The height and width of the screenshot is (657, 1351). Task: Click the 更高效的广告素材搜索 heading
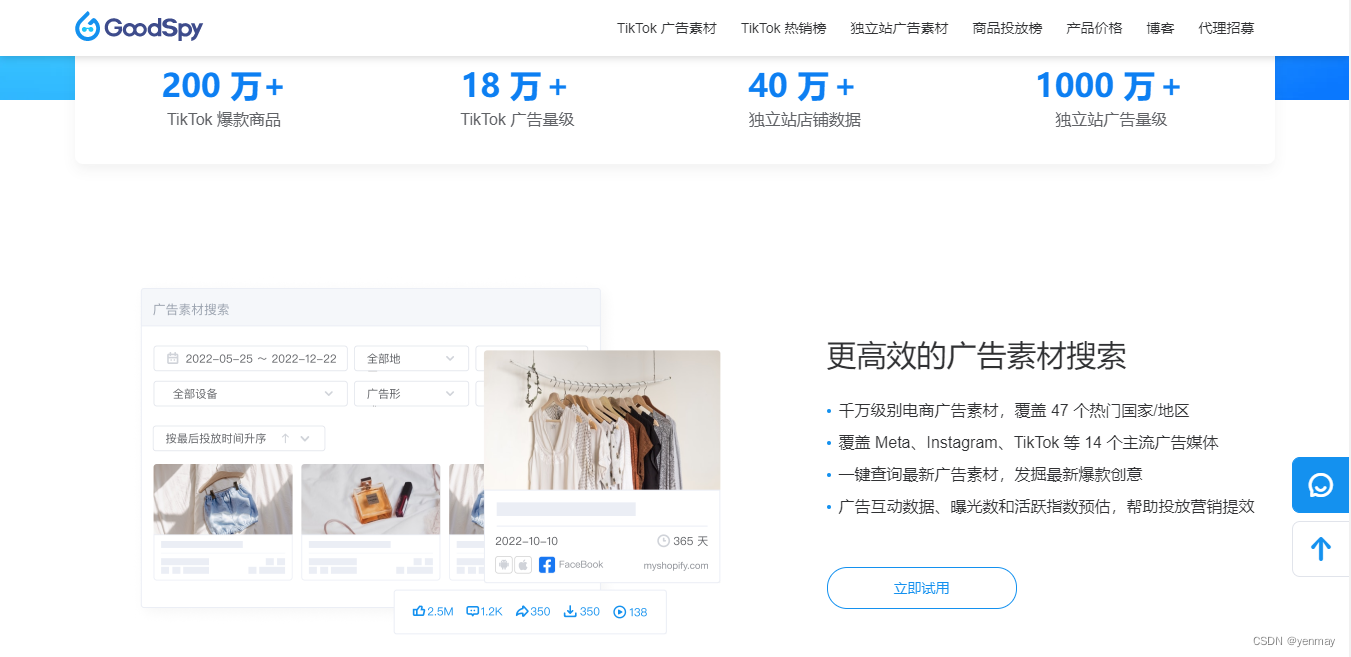coord(977,355)
